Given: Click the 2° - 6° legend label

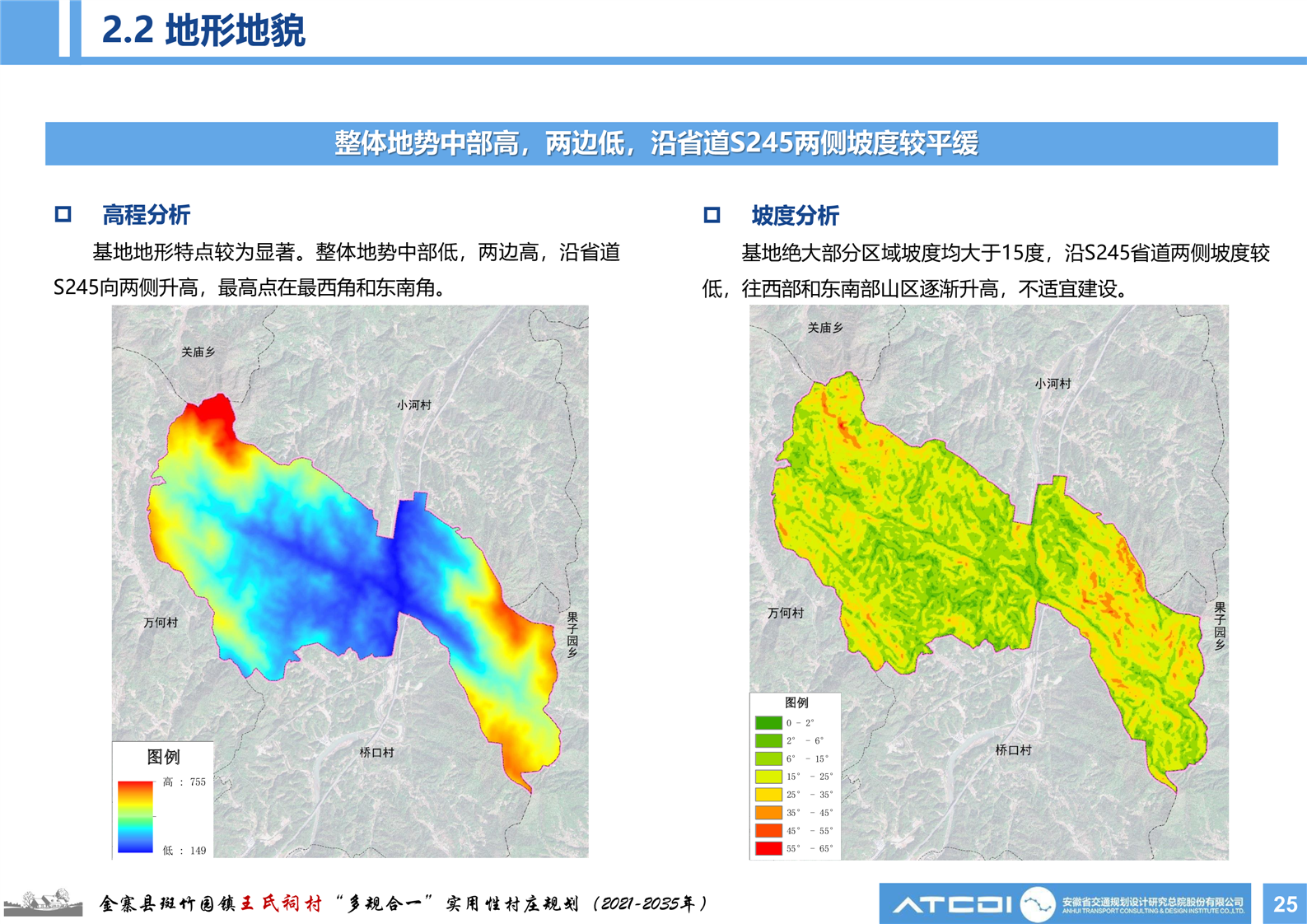Looking at the screenshot, I should 805,741.
